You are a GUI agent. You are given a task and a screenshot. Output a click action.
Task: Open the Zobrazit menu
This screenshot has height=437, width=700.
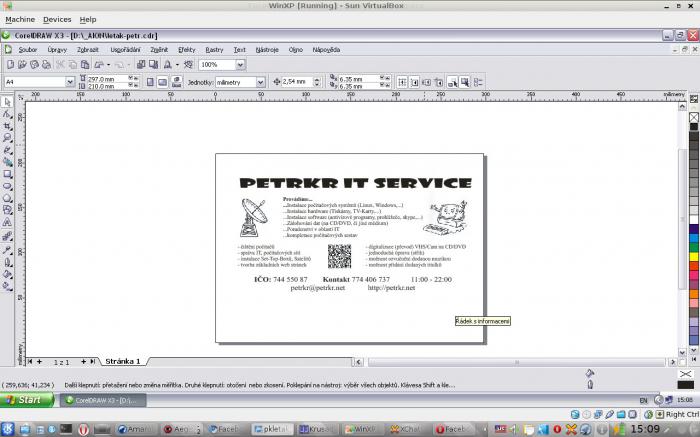(88, 50)
